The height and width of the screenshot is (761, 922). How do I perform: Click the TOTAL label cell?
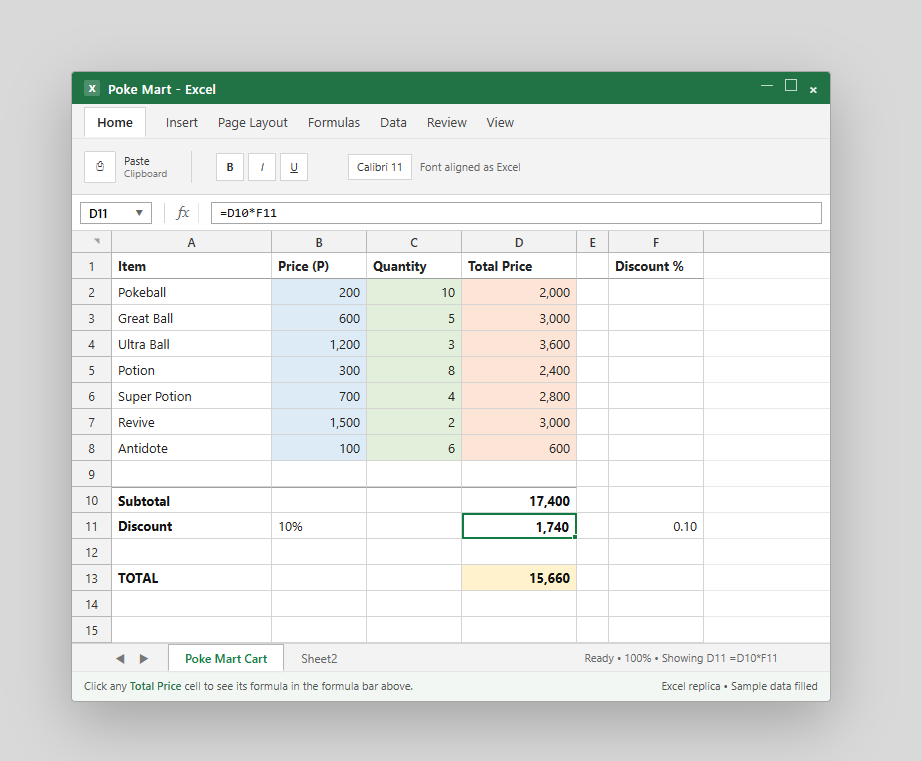click(192, 578)
